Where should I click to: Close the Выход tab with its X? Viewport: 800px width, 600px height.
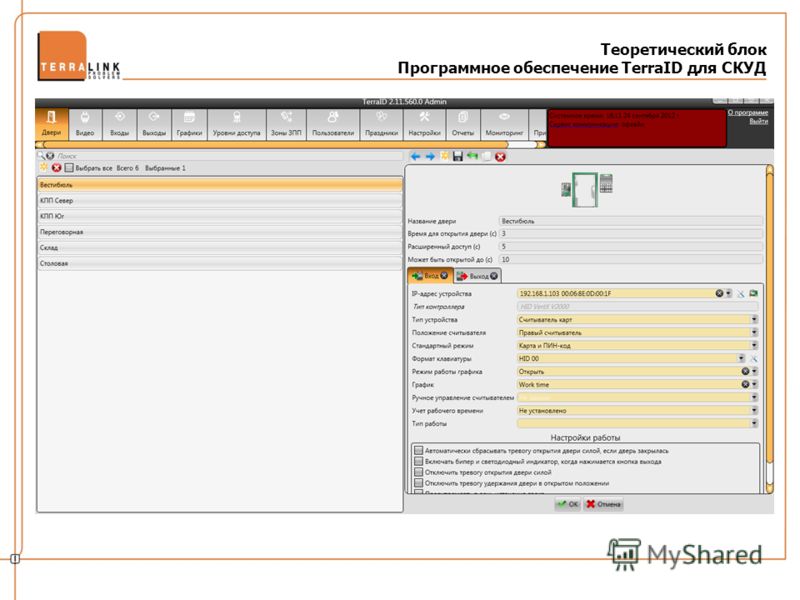click(x=493, y=276)
